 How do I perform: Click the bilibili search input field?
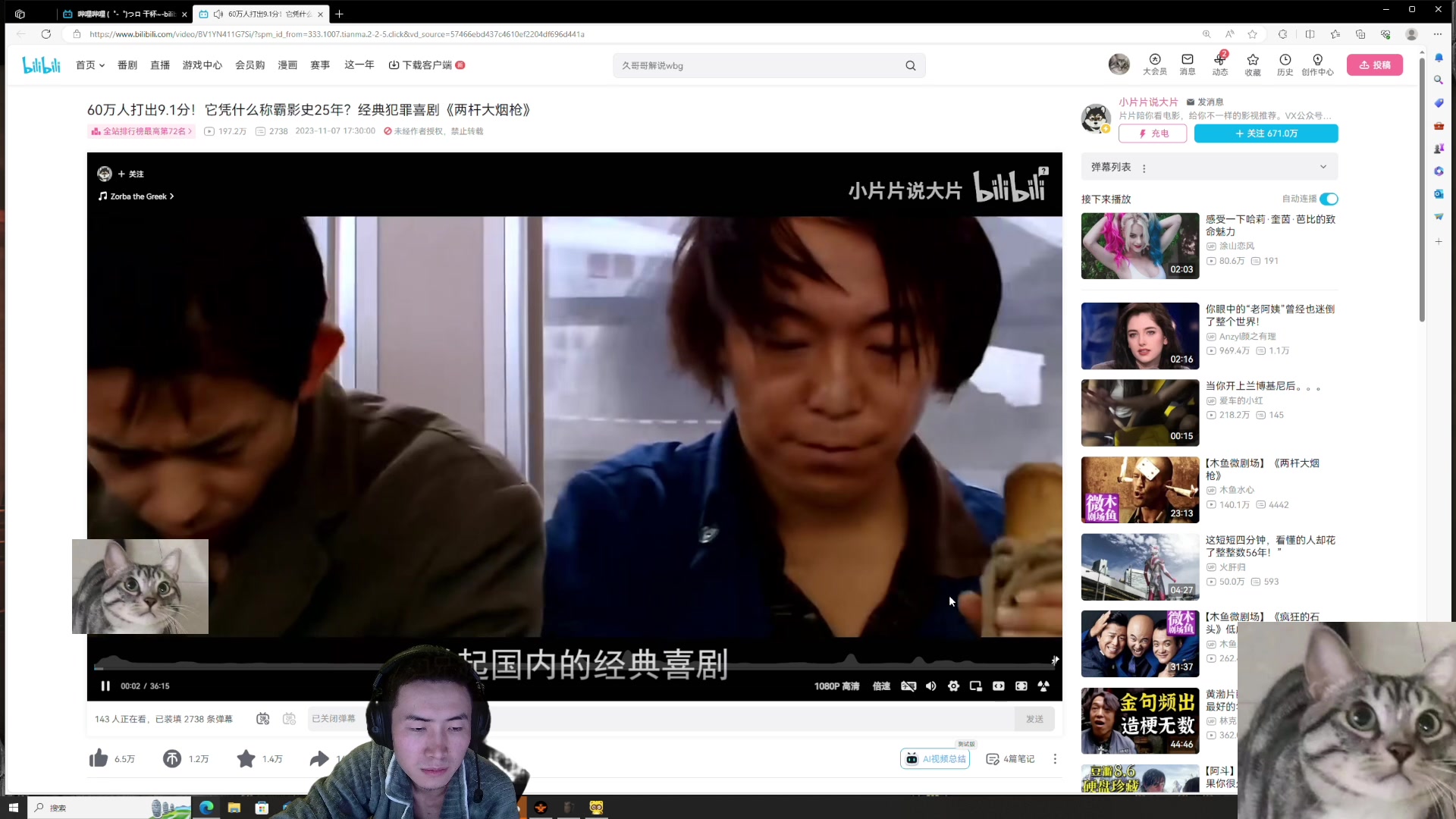click(758, 66)
